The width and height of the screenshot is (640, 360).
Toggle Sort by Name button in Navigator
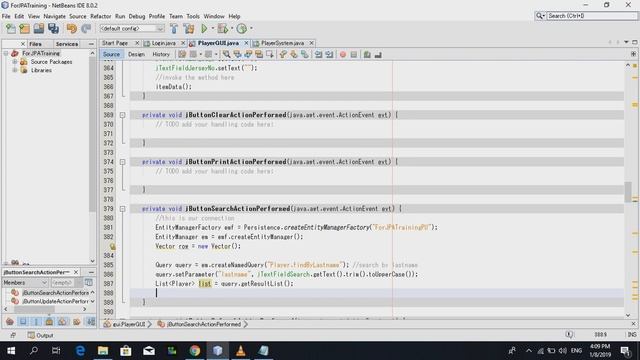tap(90, 322)
